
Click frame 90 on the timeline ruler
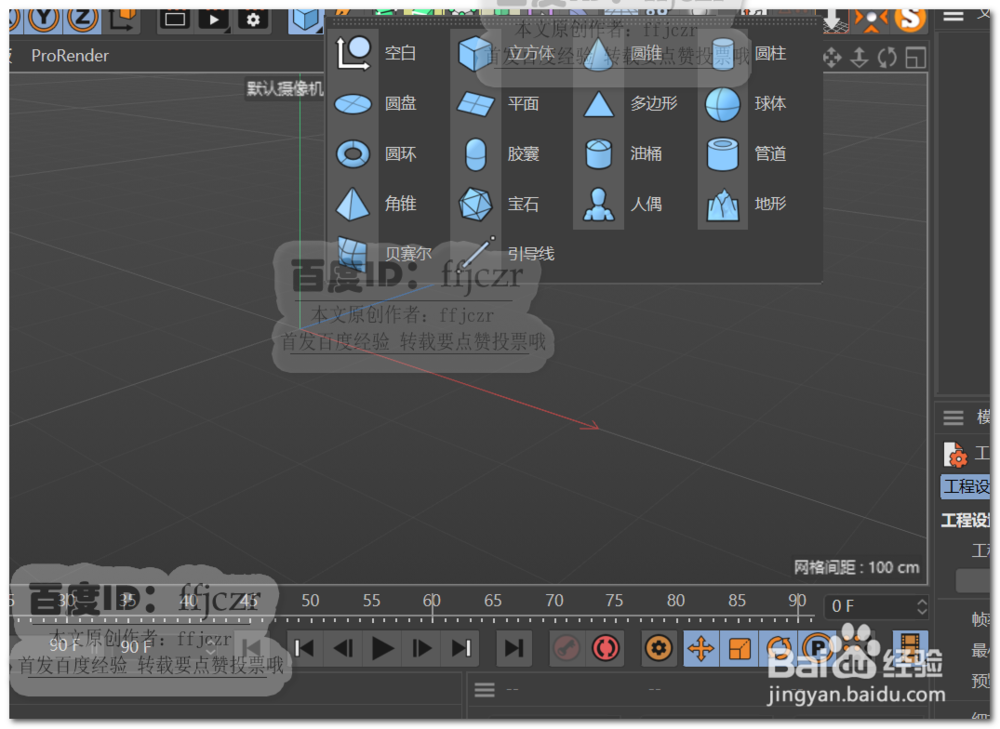pyautogui.click(x=797, y=601)
